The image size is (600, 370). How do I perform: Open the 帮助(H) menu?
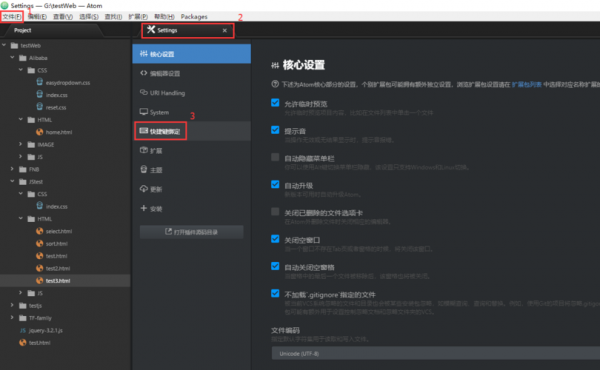tap(164, 17)
